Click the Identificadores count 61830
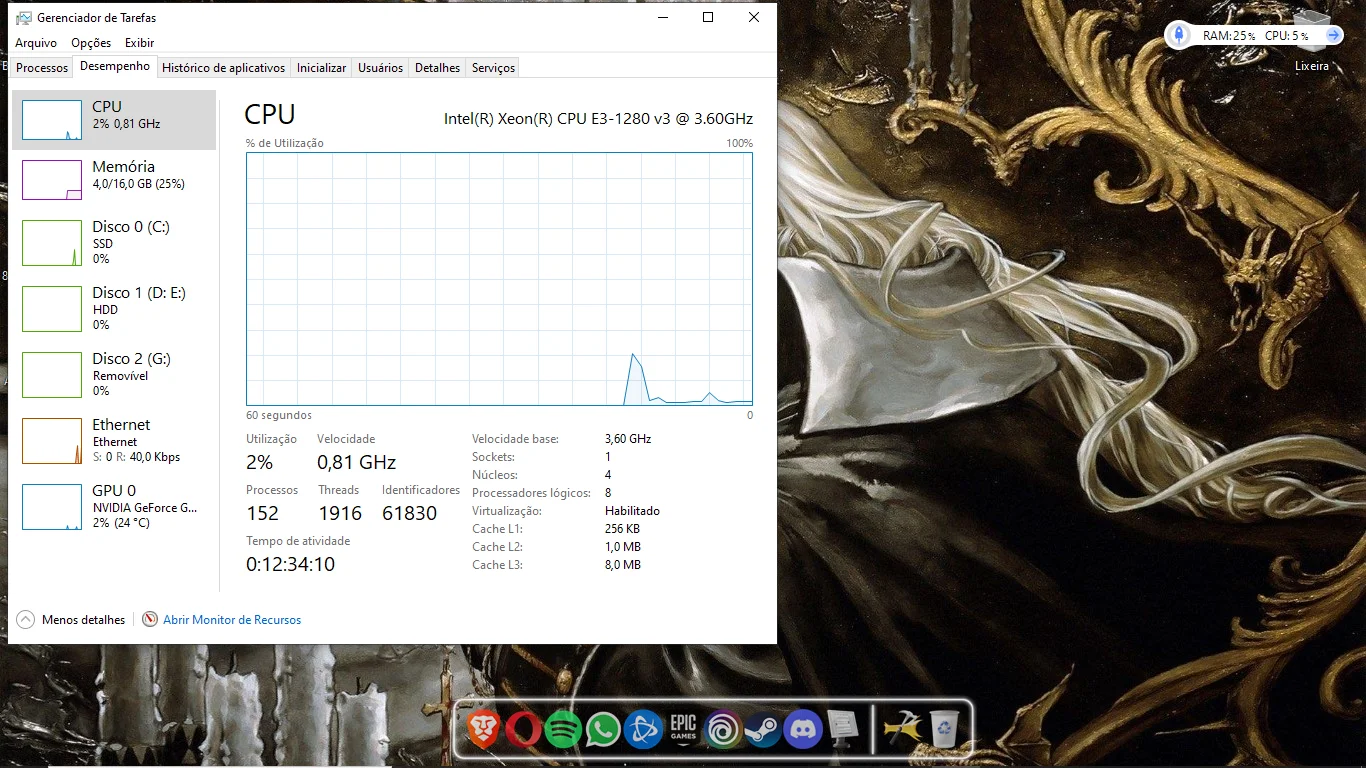This screenshot has width=1366, height=768. [x=410, y=513]
